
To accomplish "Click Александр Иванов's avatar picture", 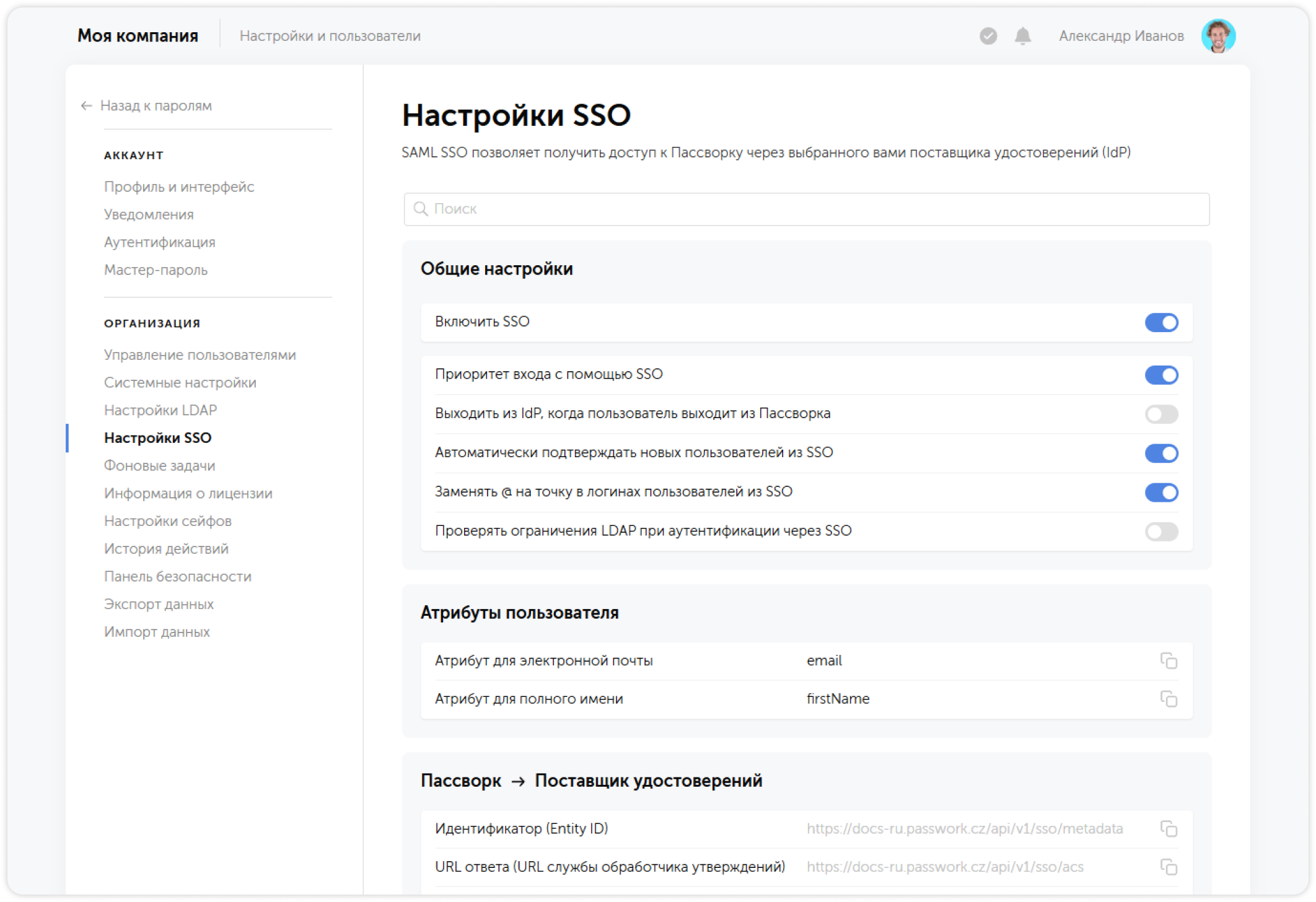I will [x=1219, y=36].
